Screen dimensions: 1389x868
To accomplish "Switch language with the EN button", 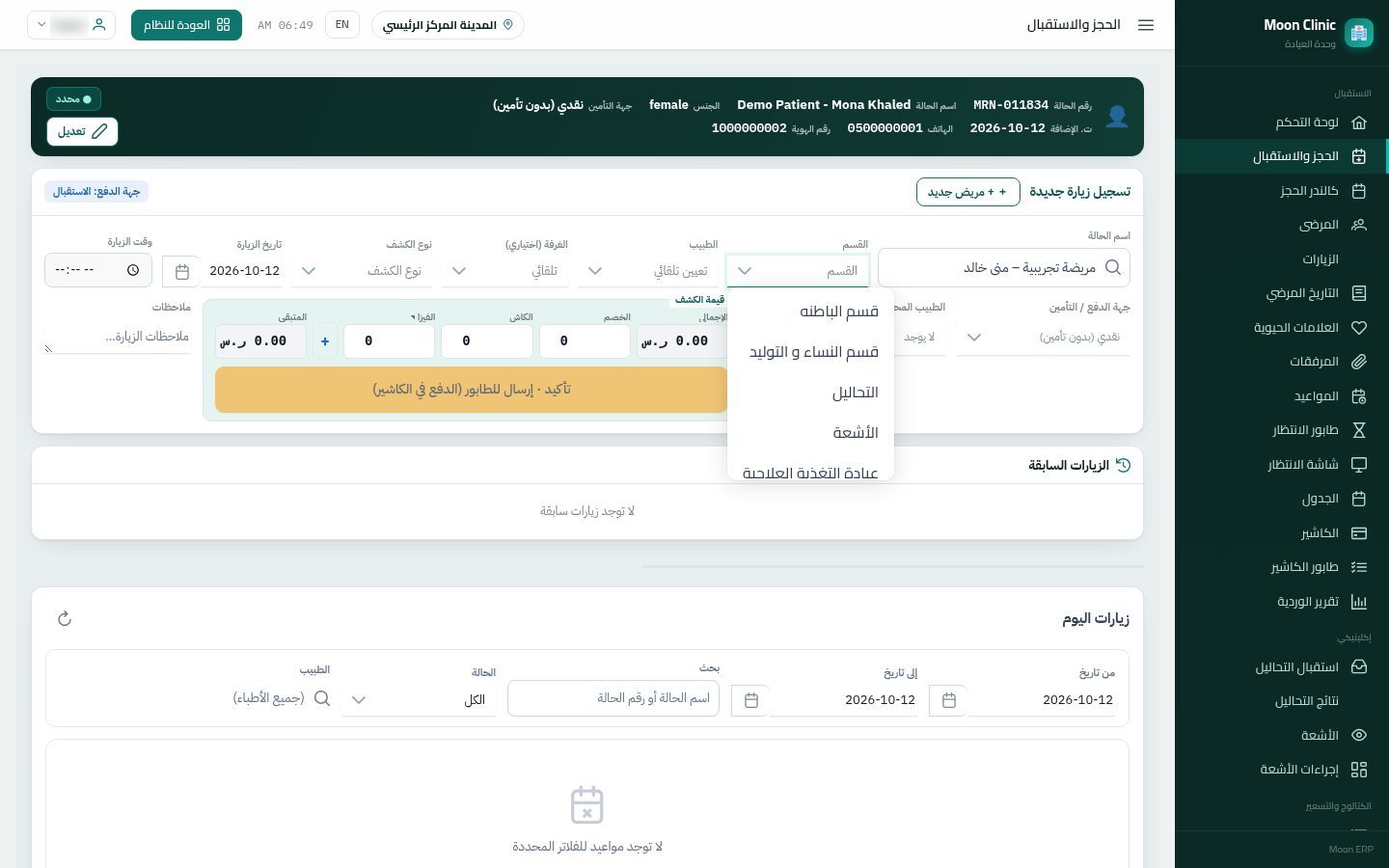I will pos(342,25).
